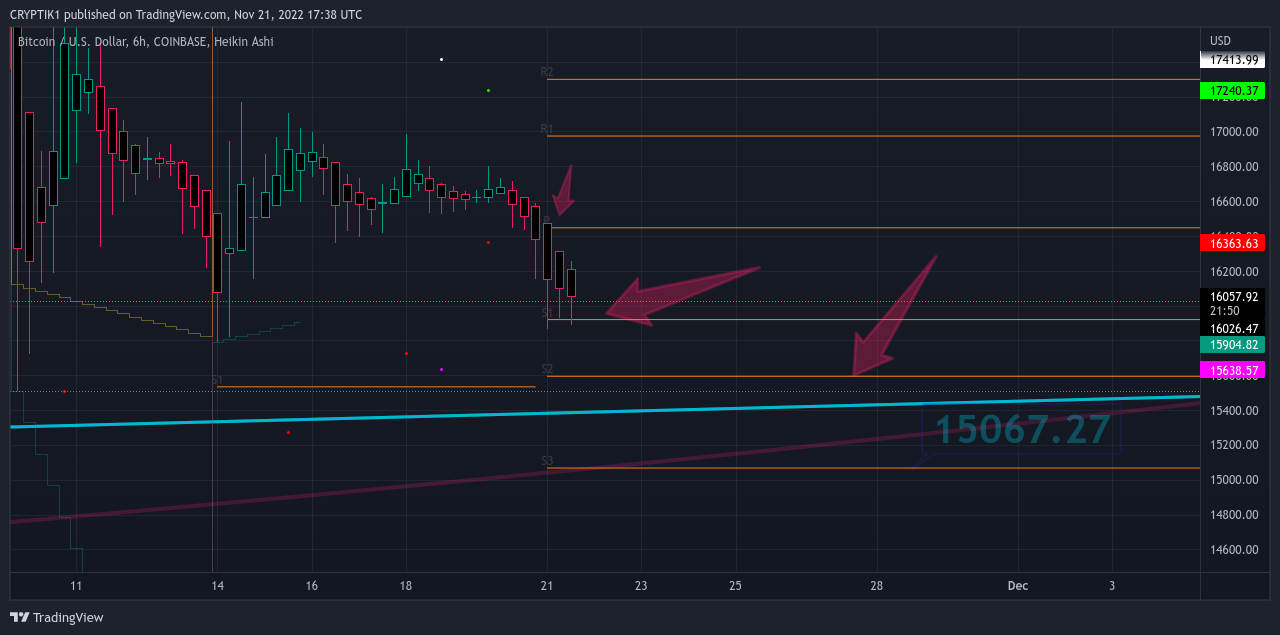Click the TradingView logo at bottom left
Image resolution: width=1280 pixels, height=635 pixels.
tap(57, 617)
